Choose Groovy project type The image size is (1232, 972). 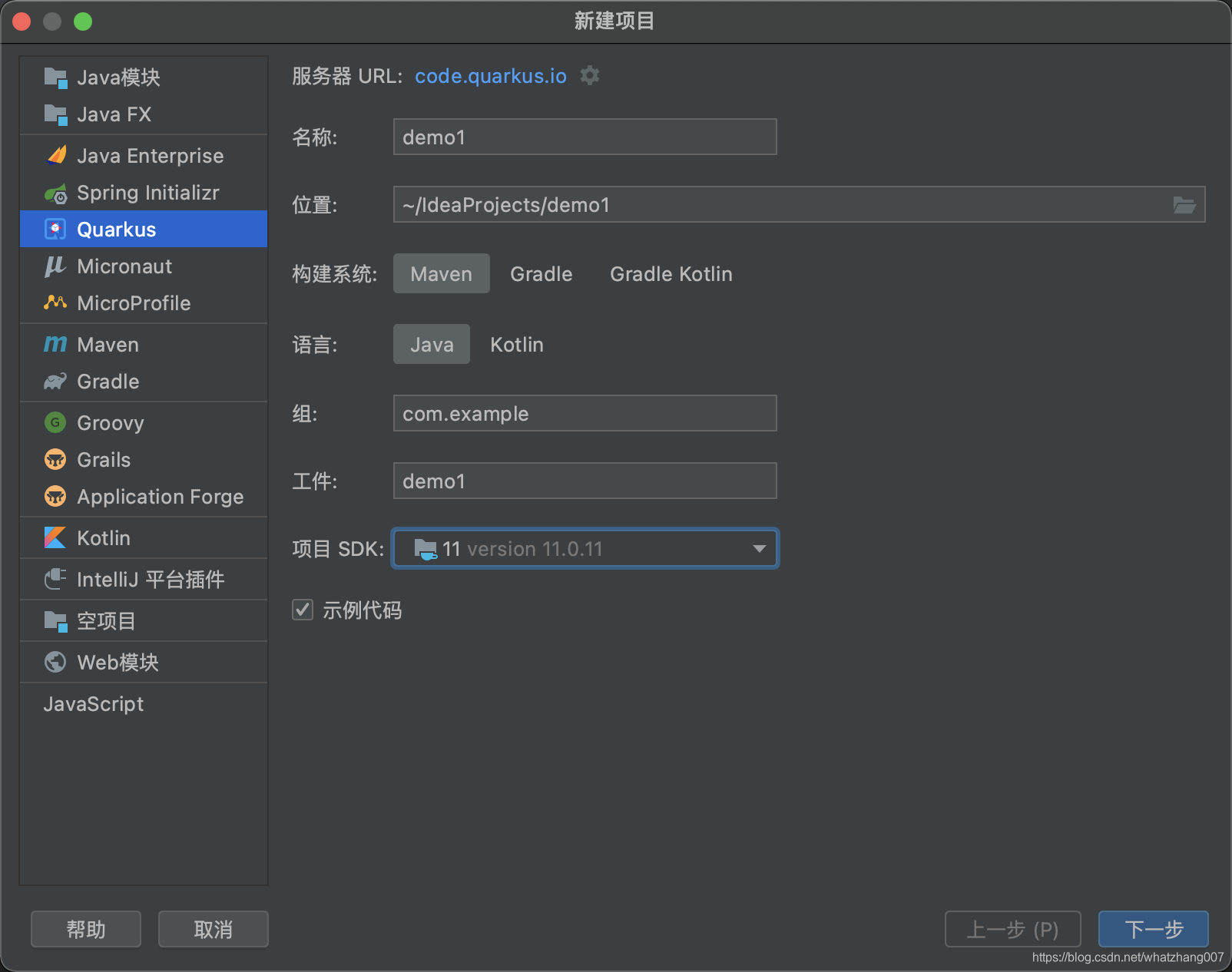[x=144, y=423]
